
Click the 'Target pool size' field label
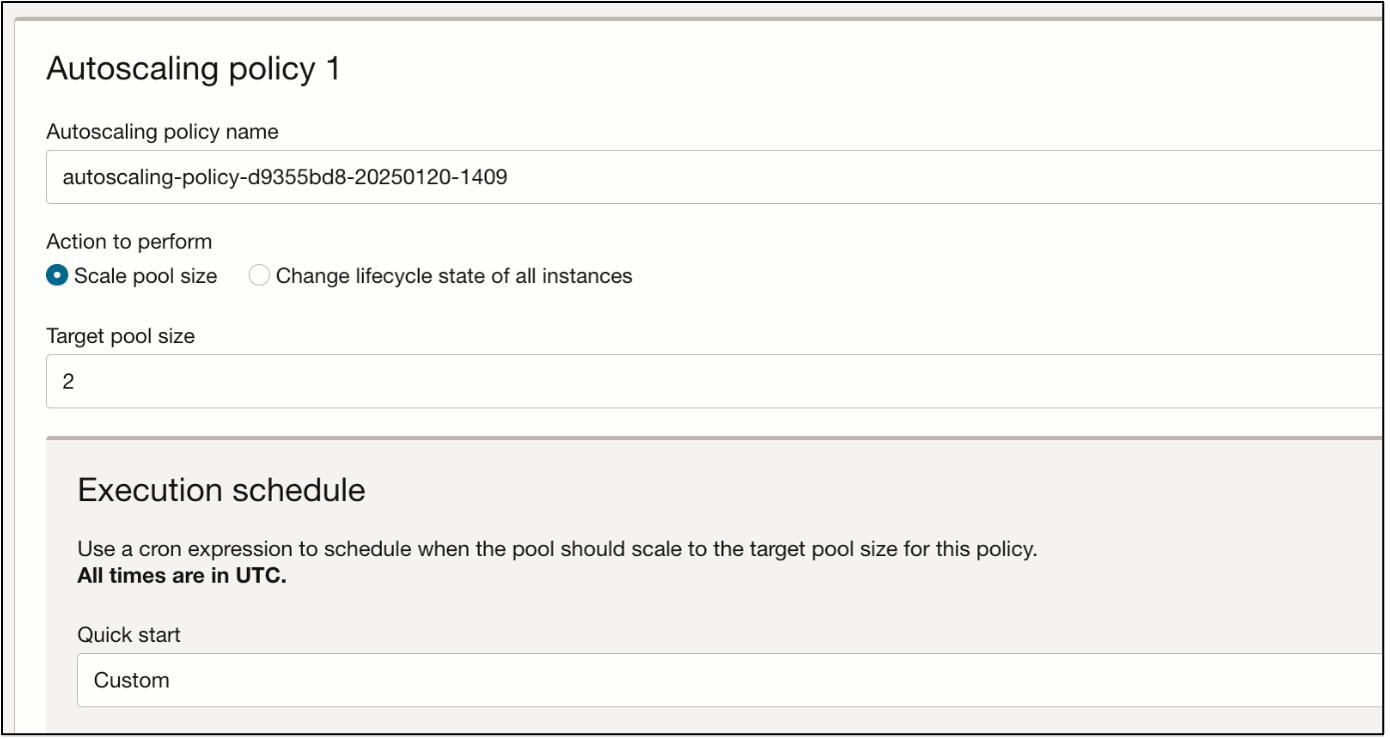[120, 336]
